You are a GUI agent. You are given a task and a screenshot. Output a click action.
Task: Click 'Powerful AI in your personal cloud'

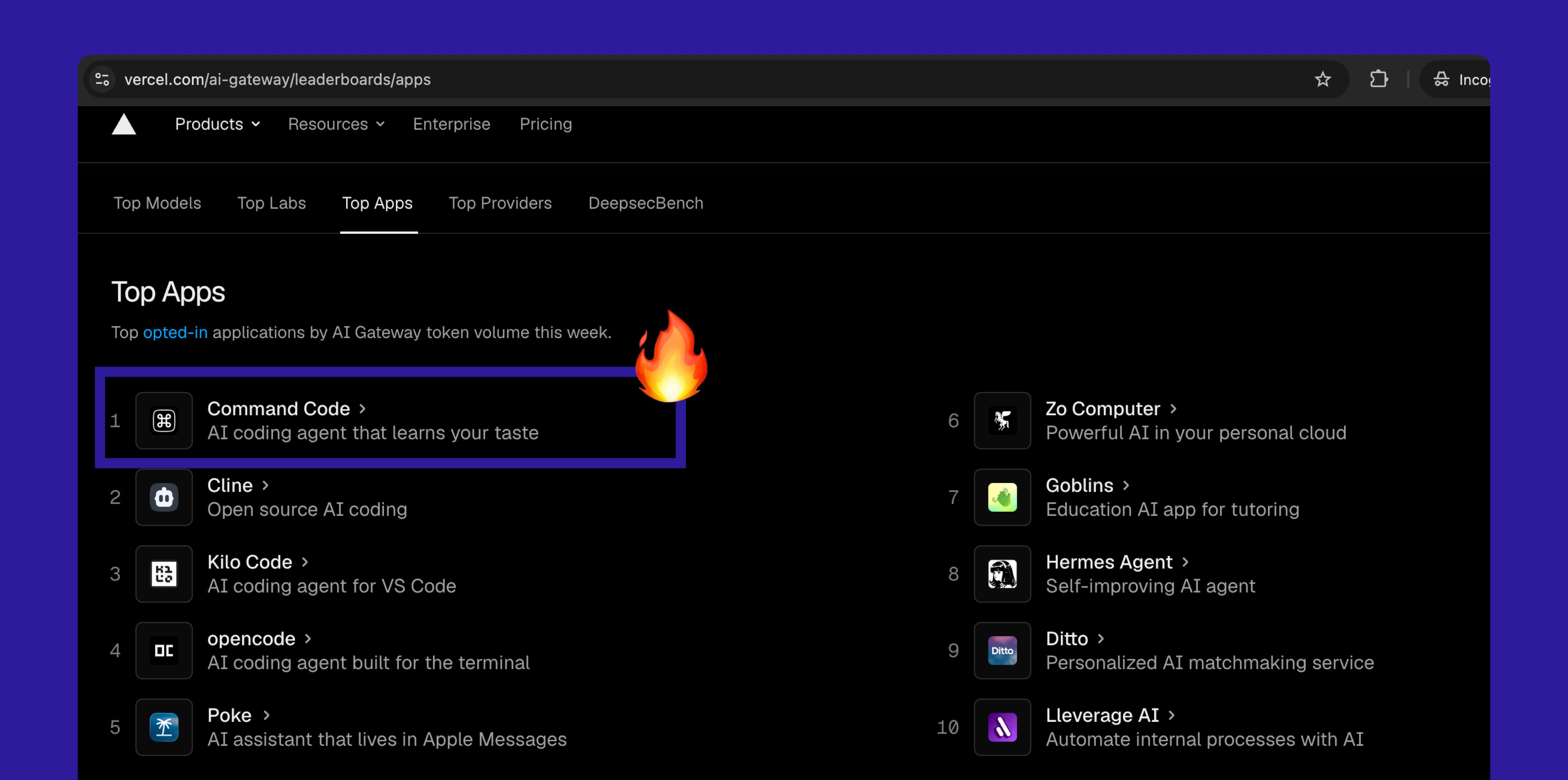point(1196,433)
